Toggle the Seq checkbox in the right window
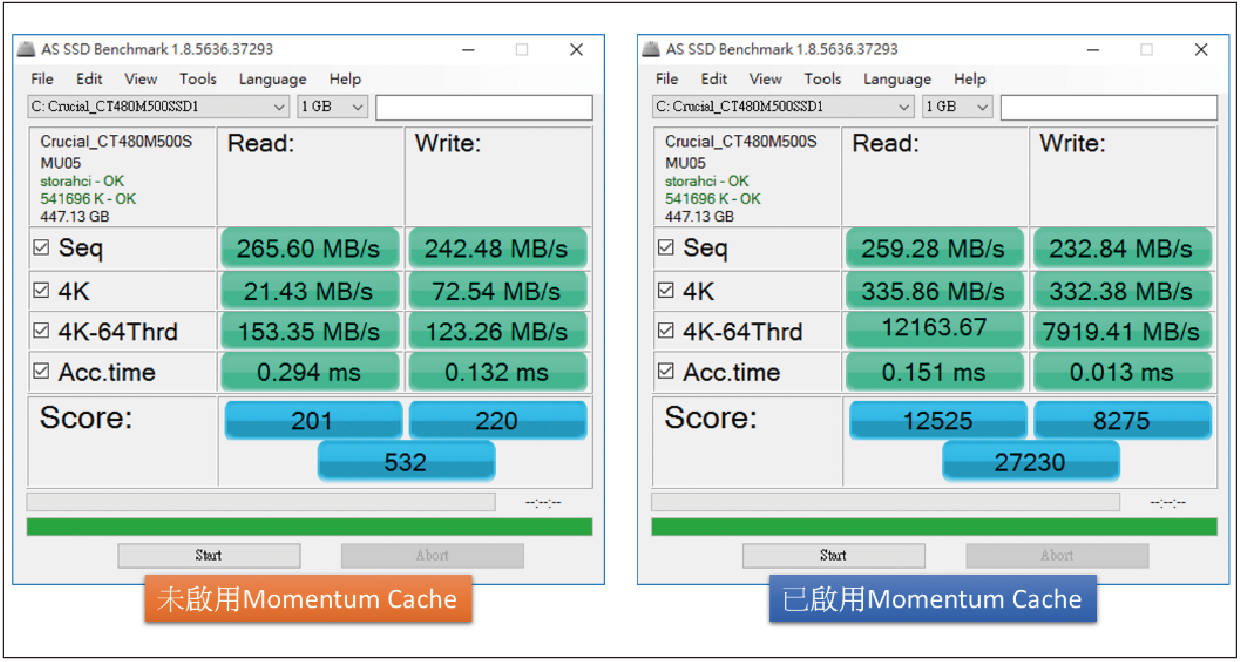1241x662 pixels. pyautogui.click(x=665, y=248)
